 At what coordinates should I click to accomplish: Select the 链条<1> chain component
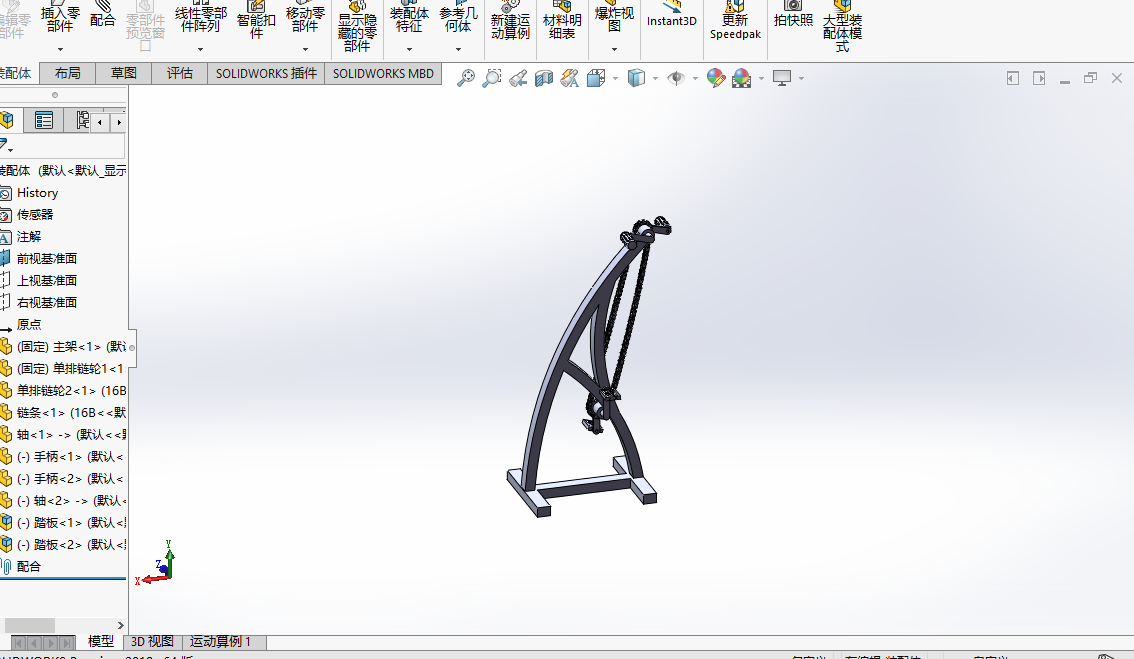click(71, 413)
